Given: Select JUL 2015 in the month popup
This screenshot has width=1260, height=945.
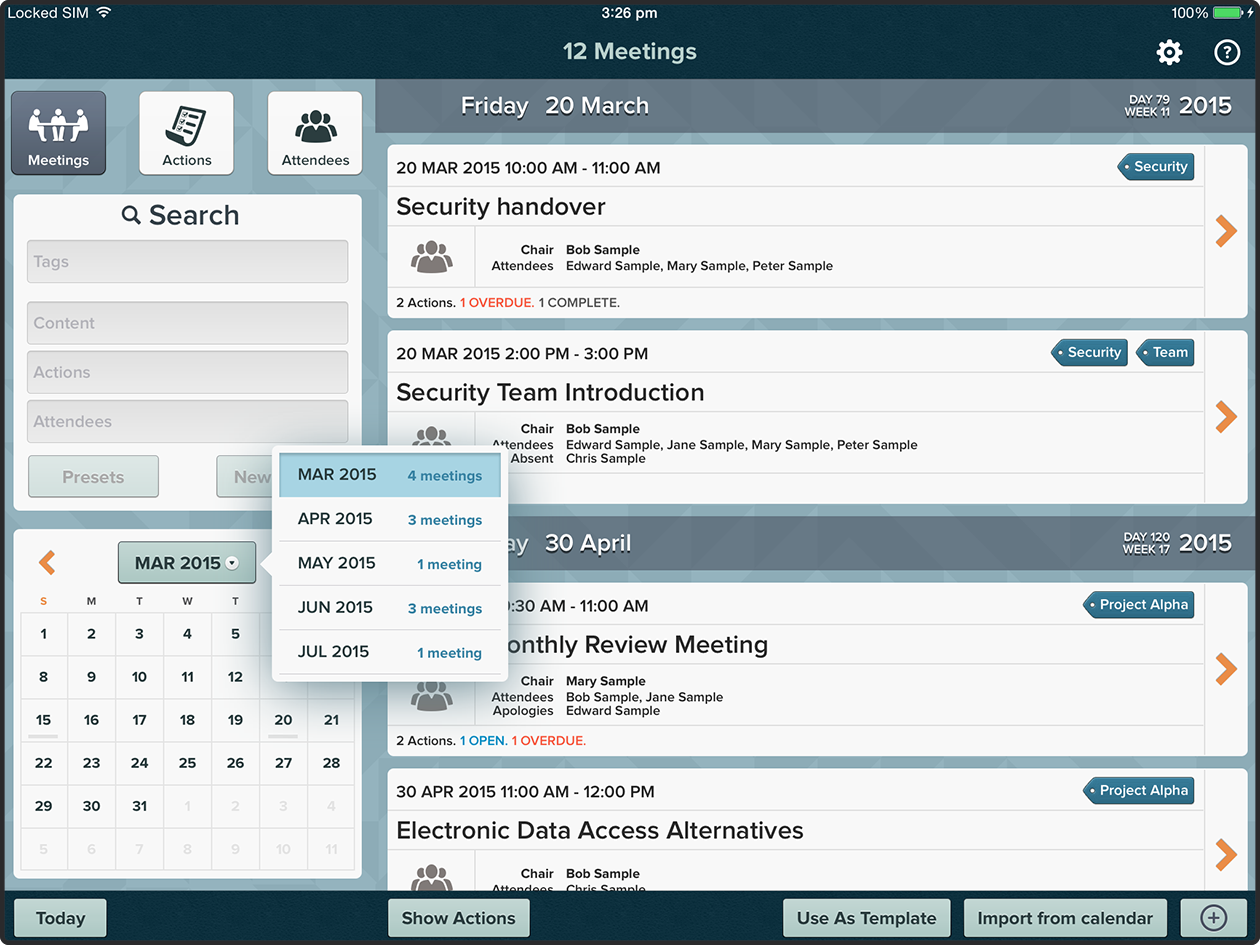Looking at the screenshot, I should pyautogui.click(x=390, y=652).
